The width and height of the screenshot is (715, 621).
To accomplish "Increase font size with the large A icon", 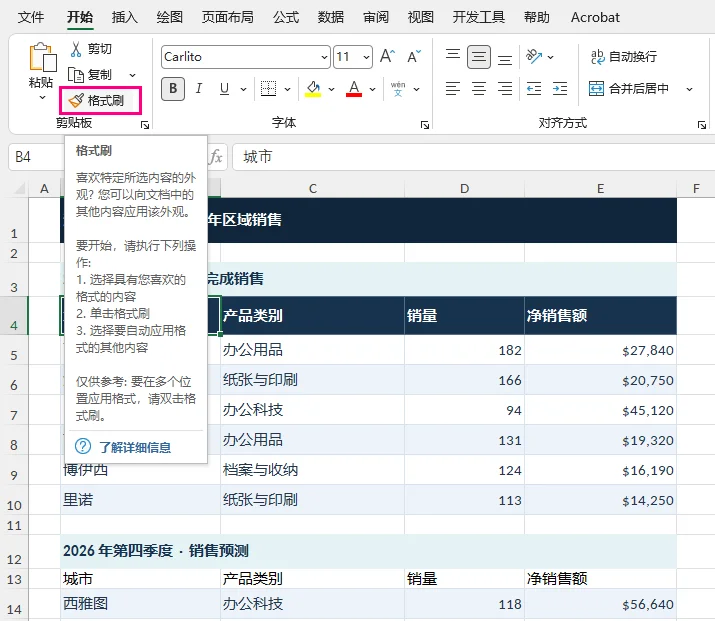I will tap(388, 57).
